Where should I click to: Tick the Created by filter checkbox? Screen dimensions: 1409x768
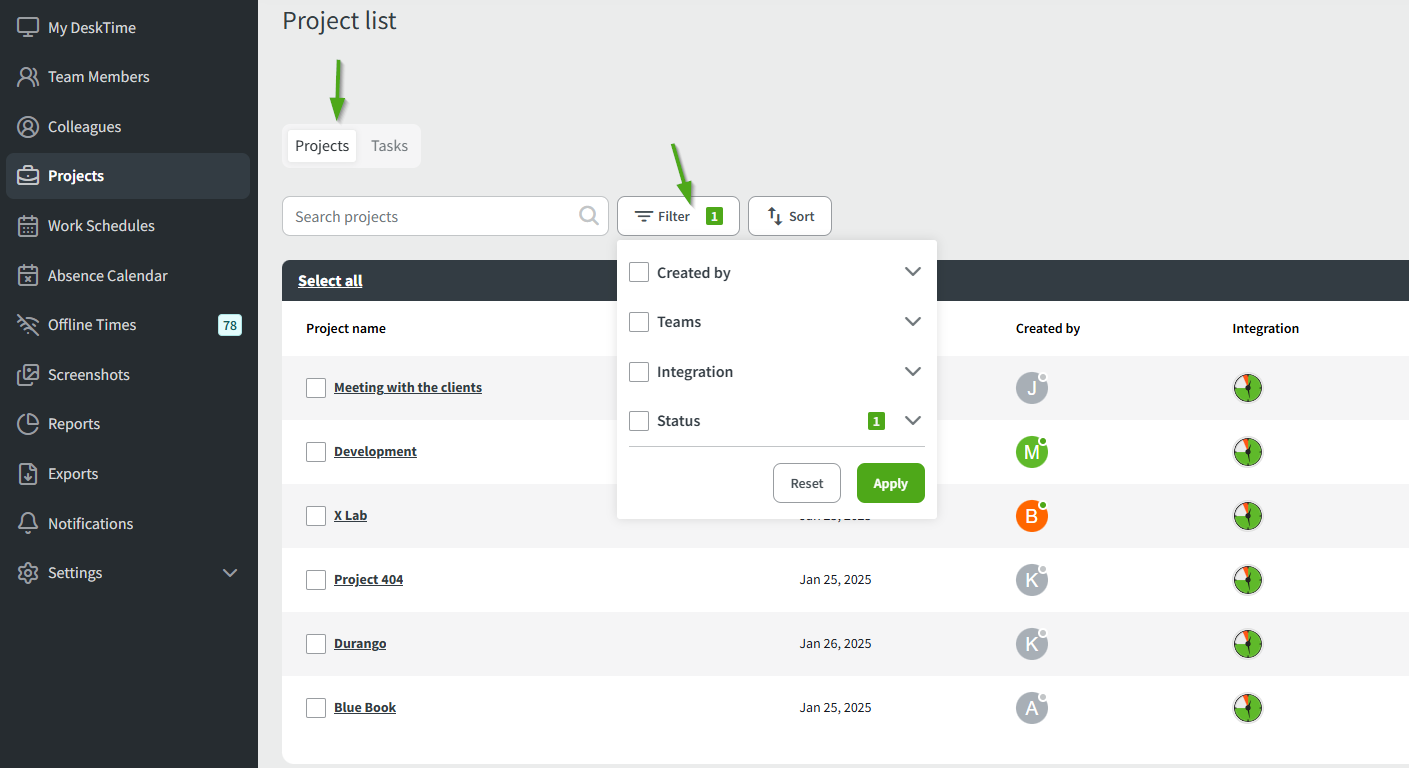coord(639,272)
